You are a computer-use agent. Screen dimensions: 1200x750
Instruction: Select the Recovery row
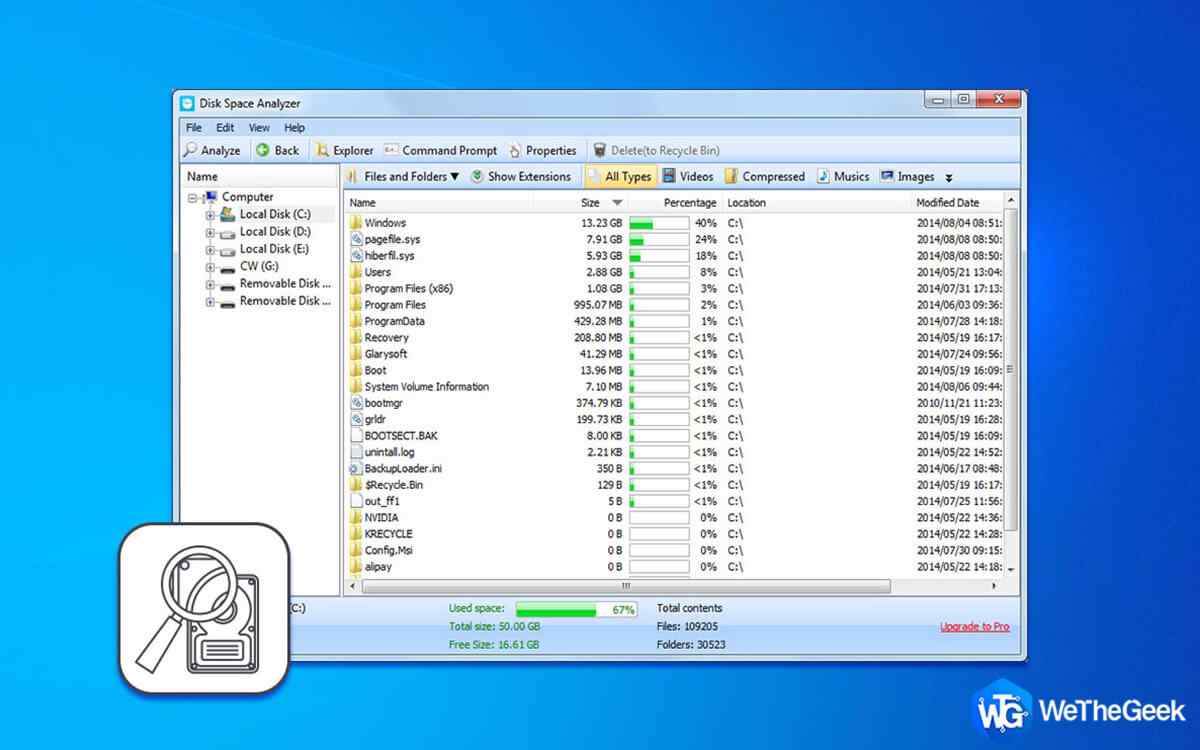coord(674,338)
